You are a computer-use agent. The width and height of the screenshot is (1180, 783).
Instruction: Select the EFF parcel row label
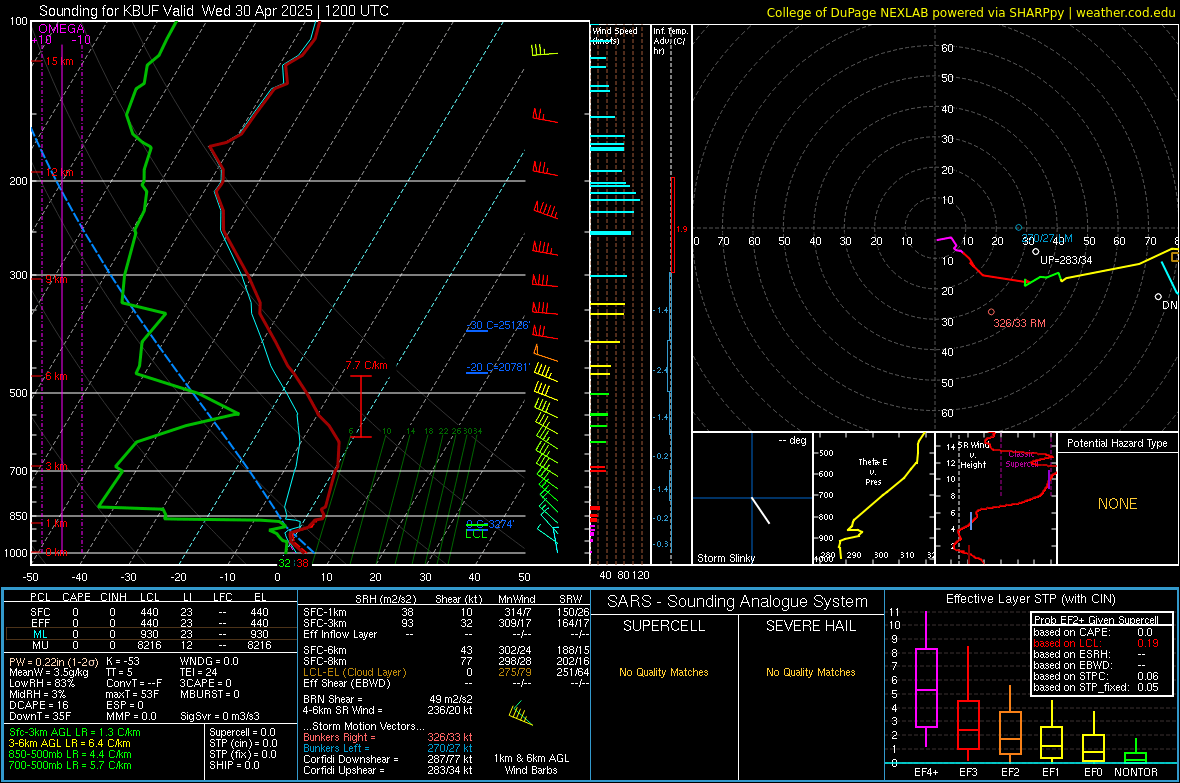[x=40, y=623]
